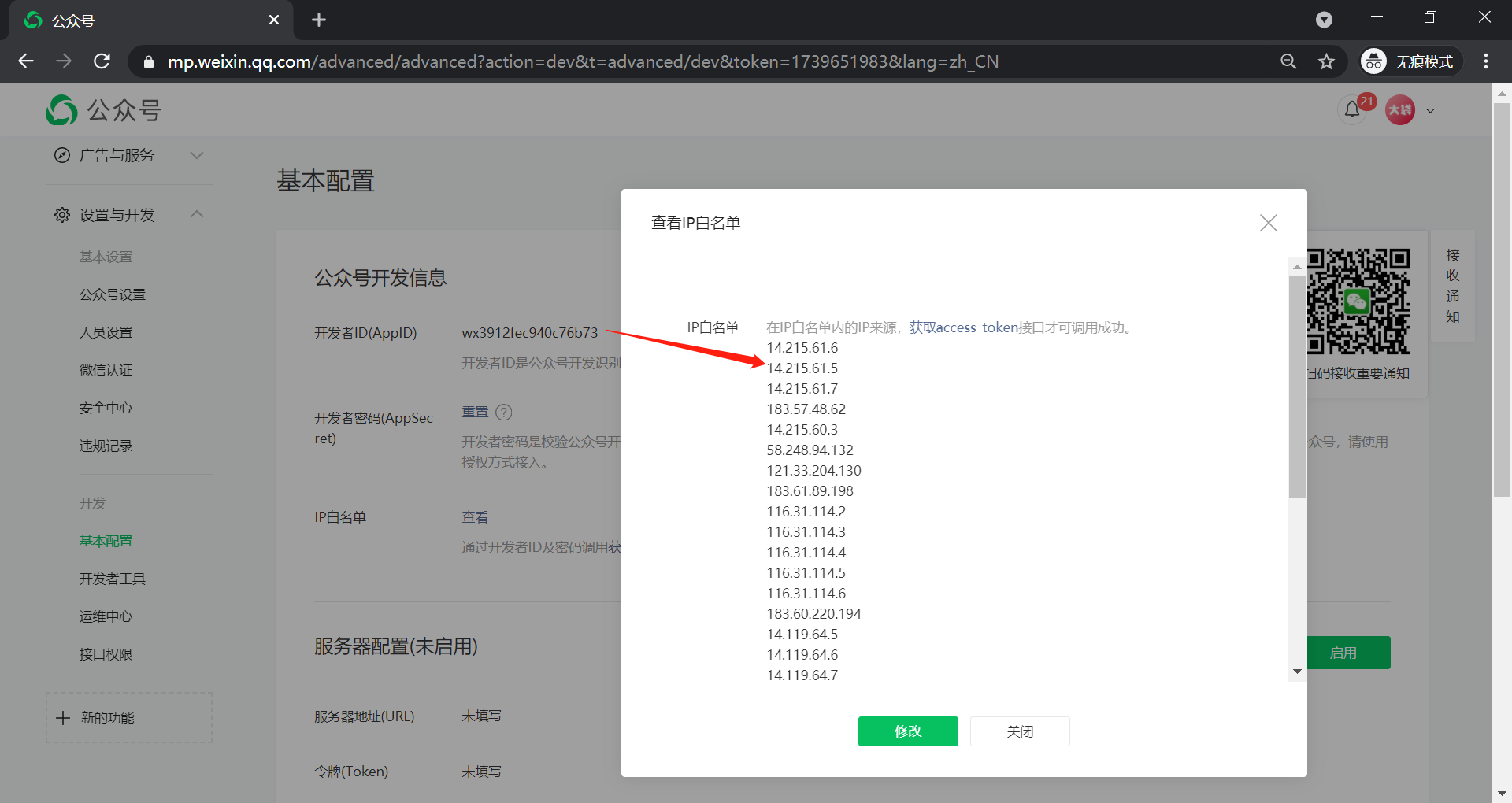Open 公众号设置 in the sidebar
1512x803 pixels.
click(x=112, y=294)
